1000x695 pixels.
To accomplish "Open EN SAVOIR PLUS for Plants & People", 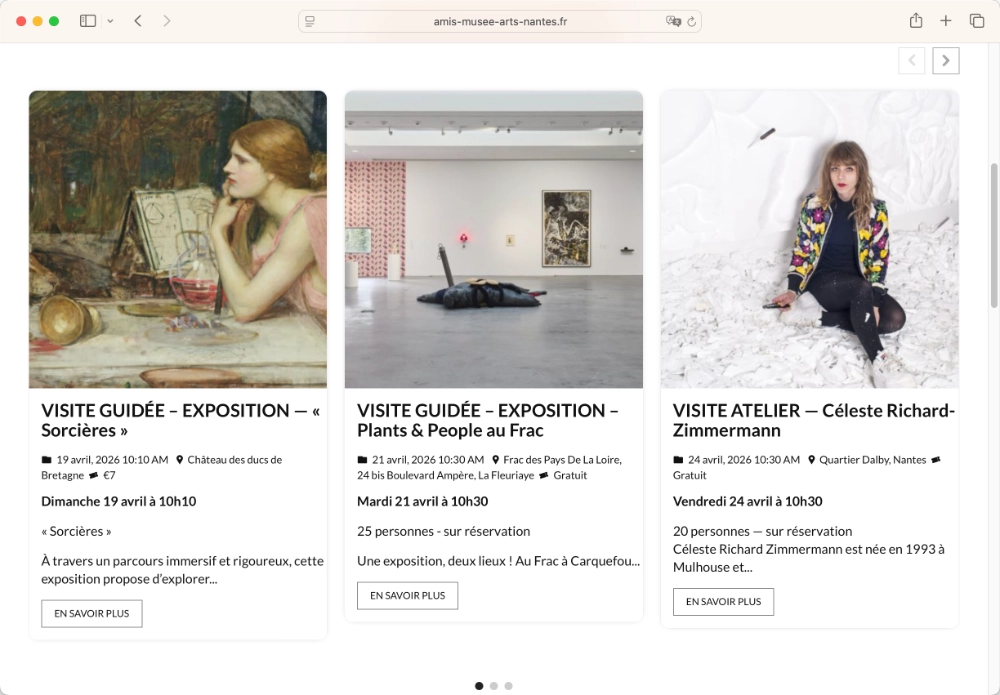I will 407,595.
